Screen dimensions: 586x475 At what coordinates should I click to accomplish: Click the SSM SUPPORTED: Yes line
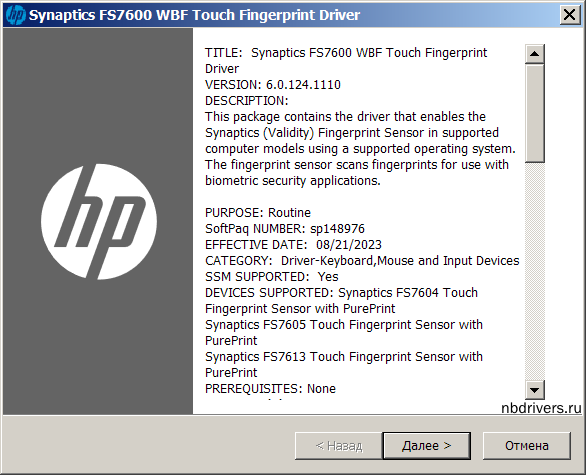pyautogui.click(x=272, y=277)
